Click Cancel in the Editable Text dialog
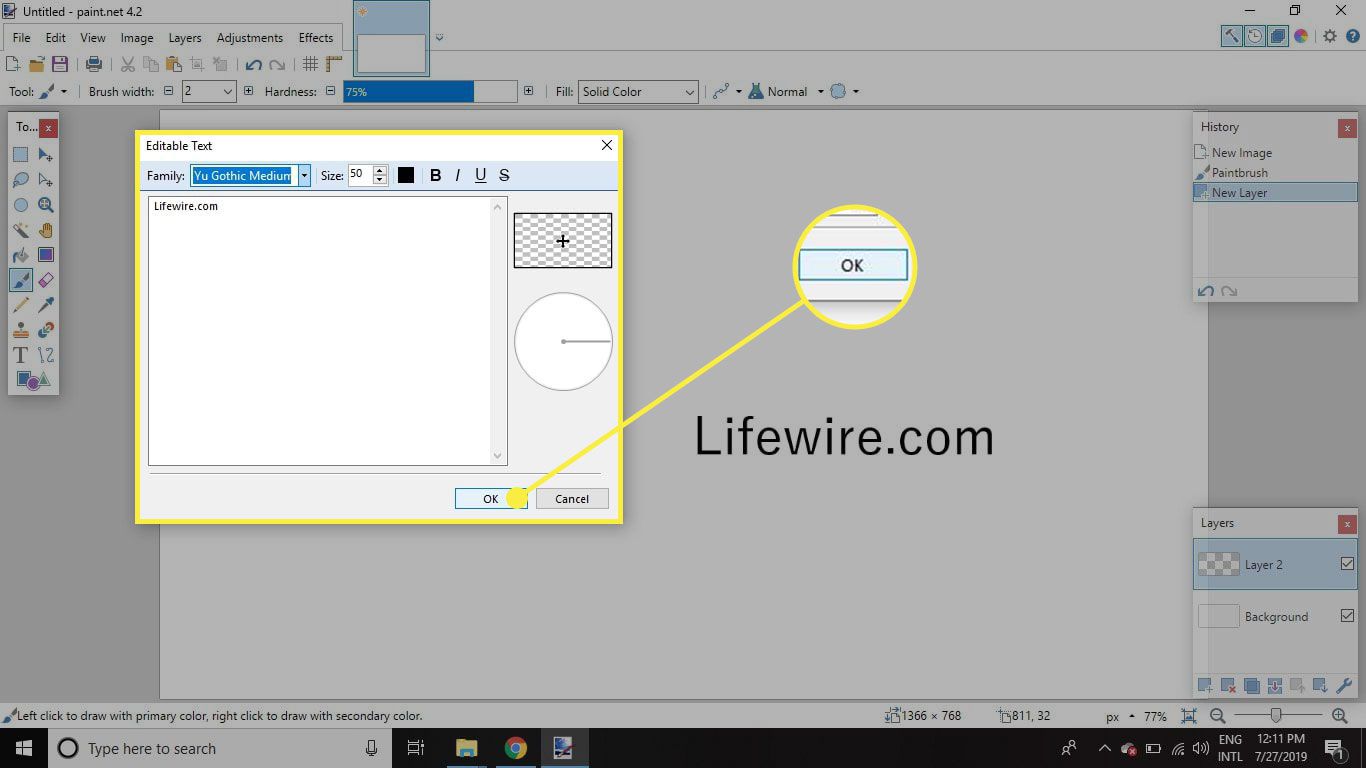 click(x=572, y=498)
